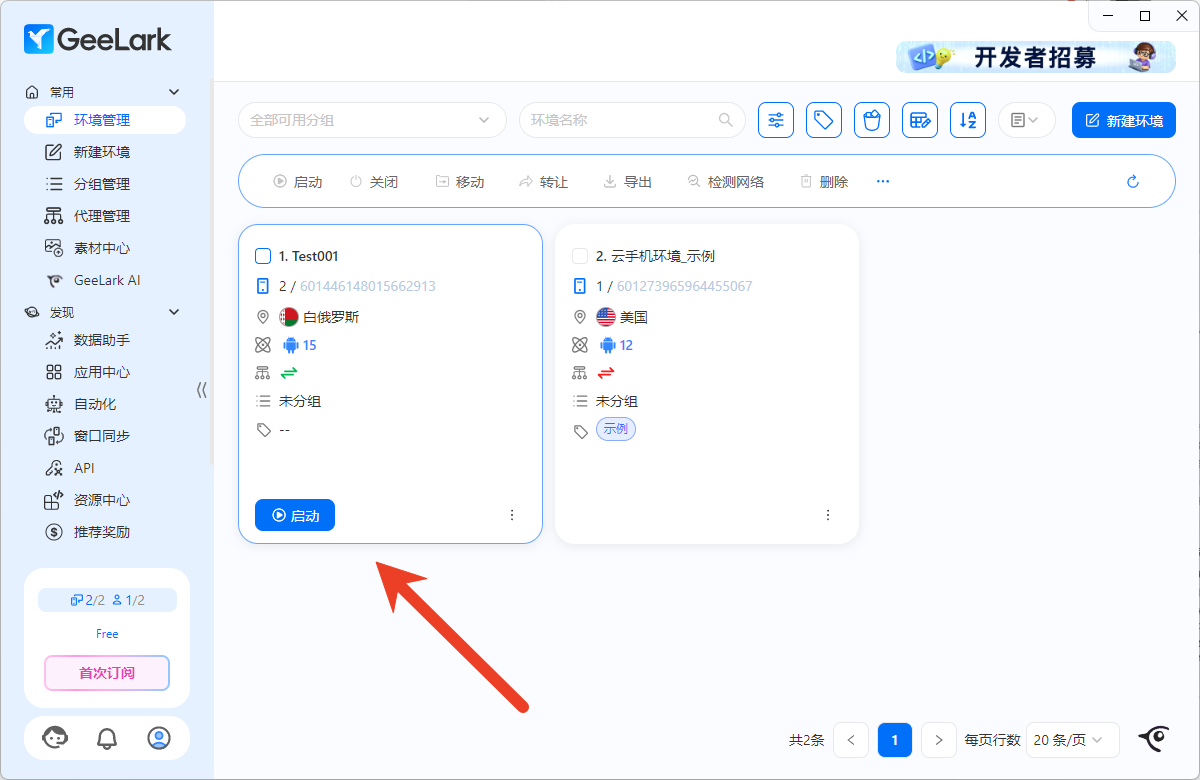Click the 环境名称 search field
Viewport: 1200px width, 780px height.
[622, 120]
